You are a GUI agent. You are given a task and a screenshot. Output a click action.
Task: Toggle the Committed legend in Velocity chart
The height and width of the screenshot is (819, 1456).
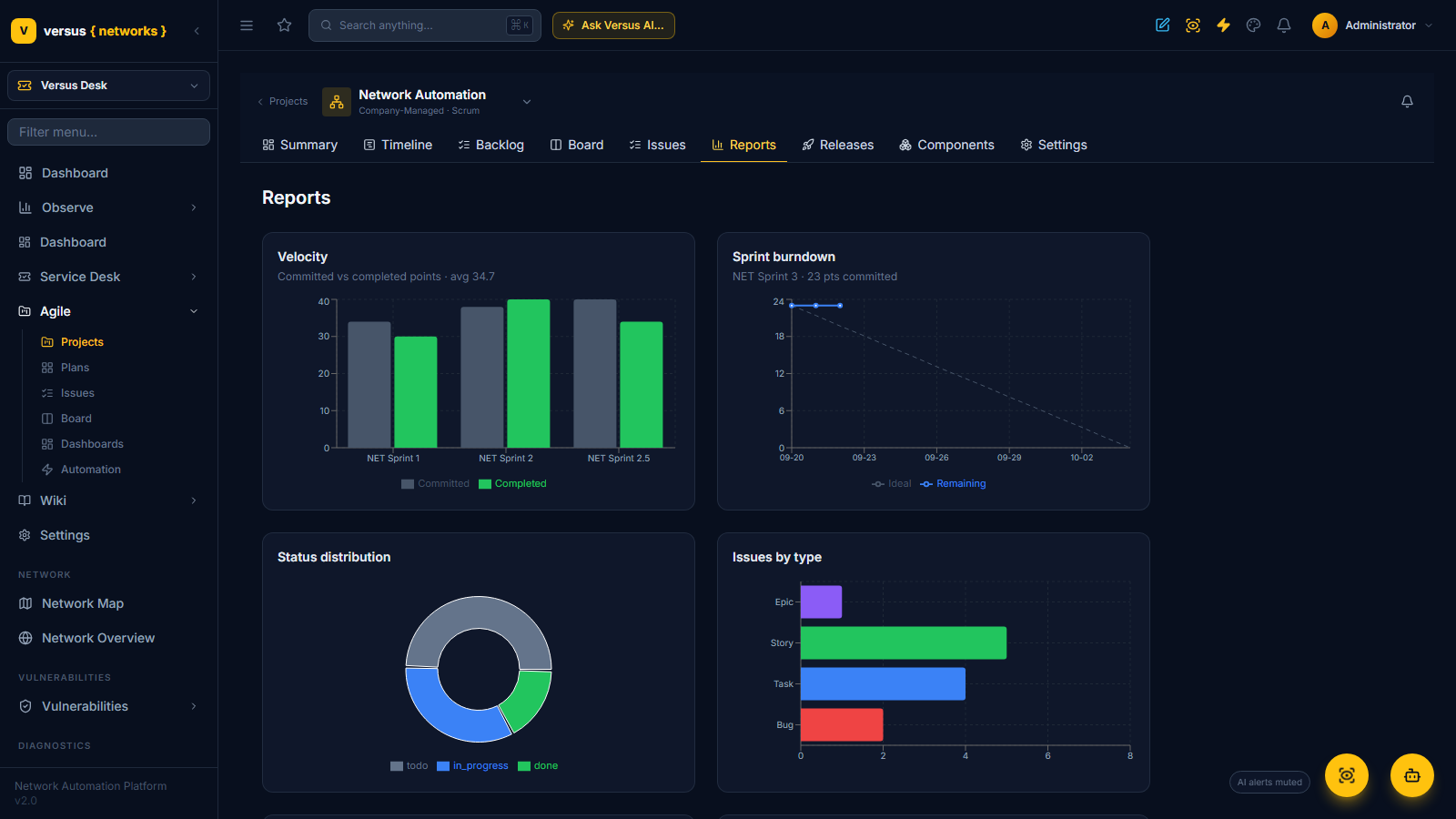[436, 484]
